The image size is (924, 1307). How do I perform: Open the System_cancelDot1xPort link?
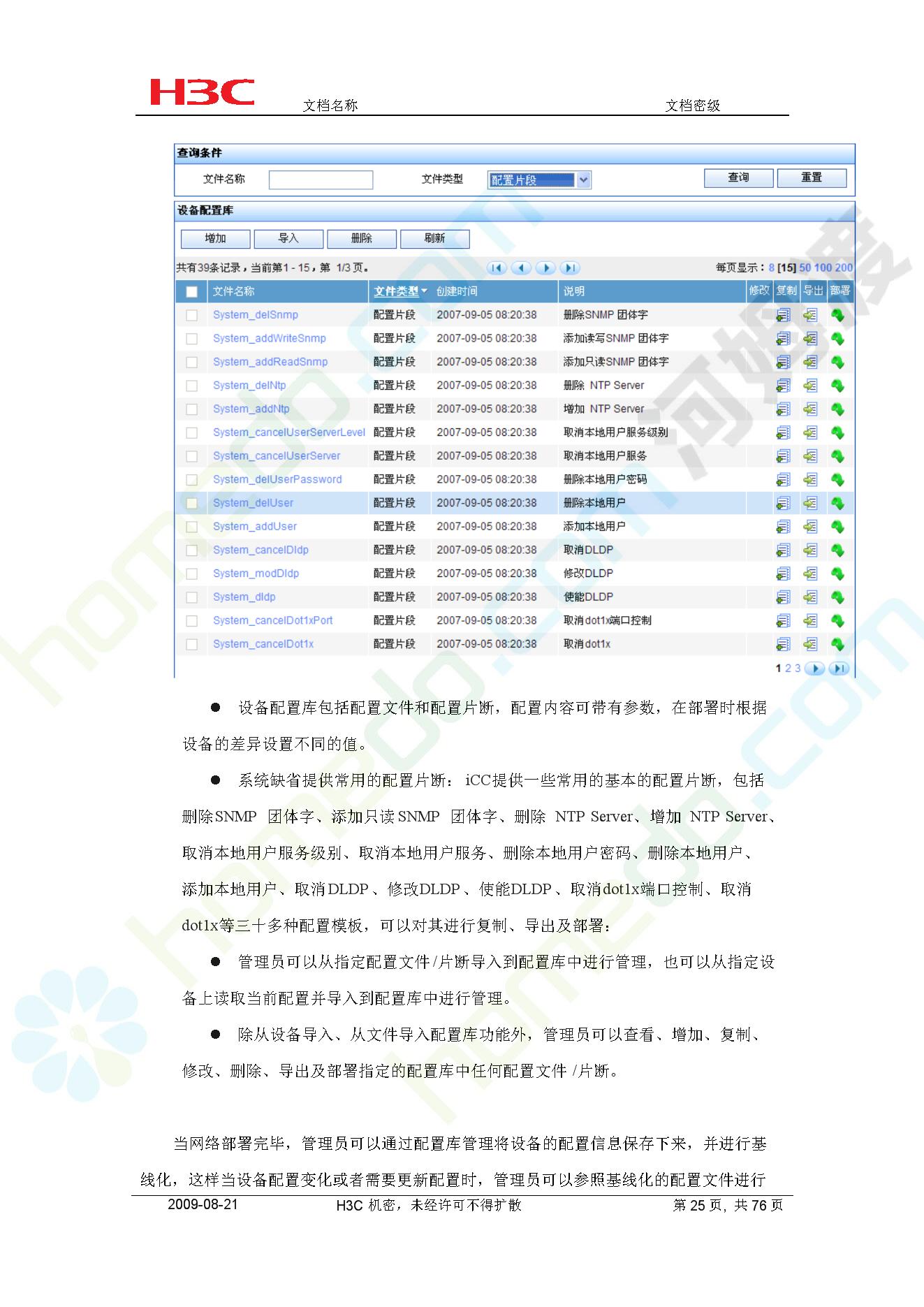(x=273, y=620)
